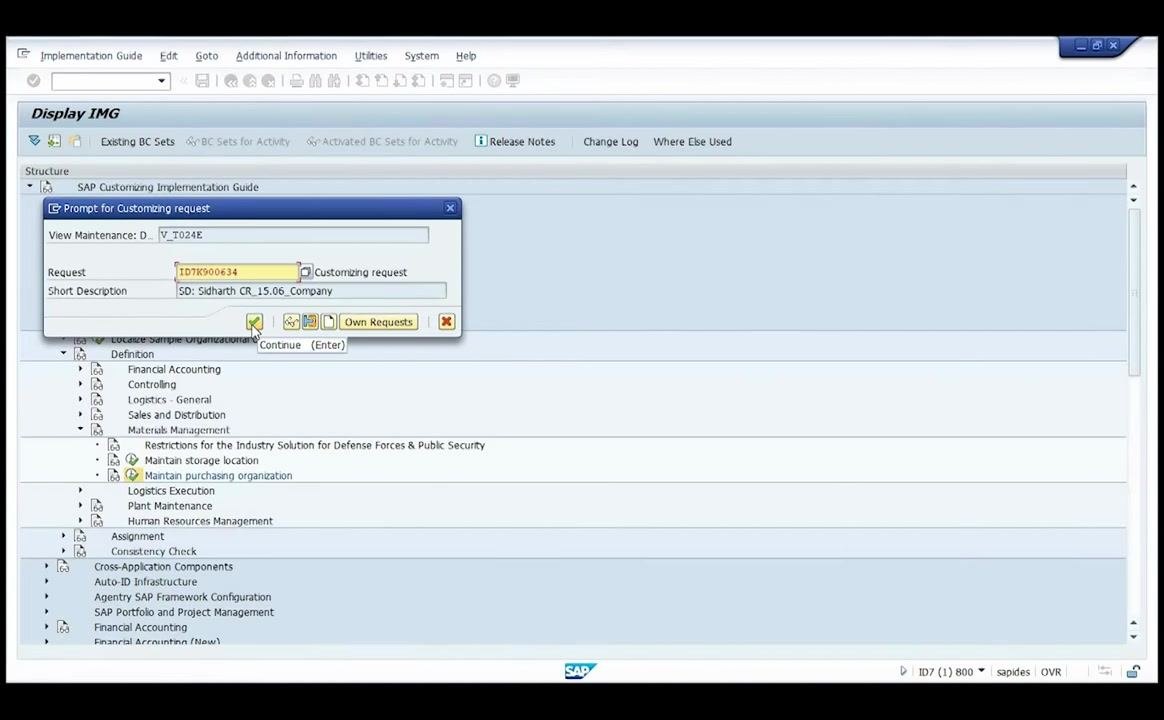Open the Utilities menu
The image size is (1164, 720).
[x=370, y=56]
